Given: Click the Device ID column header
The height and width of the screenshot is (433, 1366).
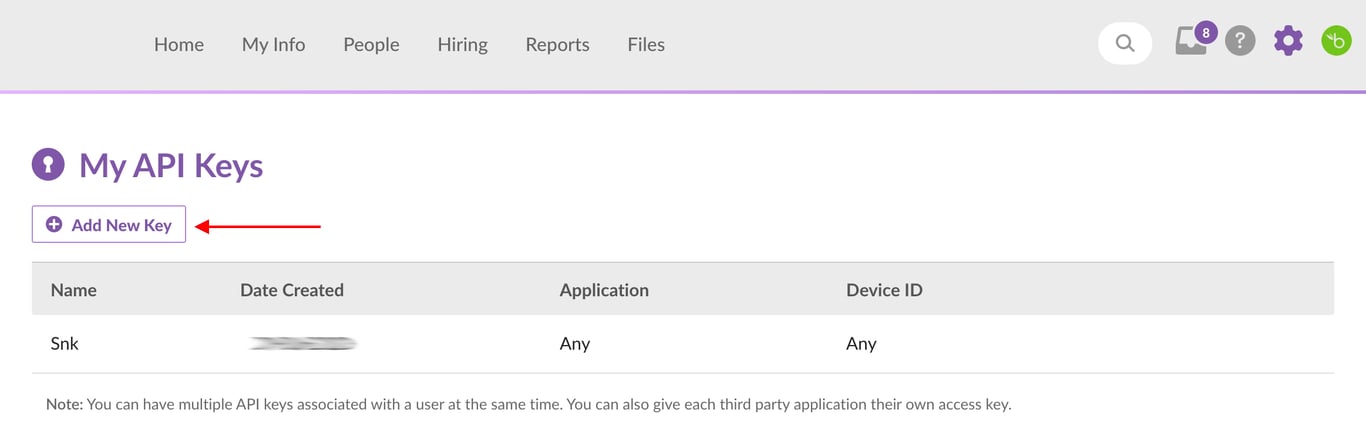Looking at the screenshot, I should (x=884, y=290).
